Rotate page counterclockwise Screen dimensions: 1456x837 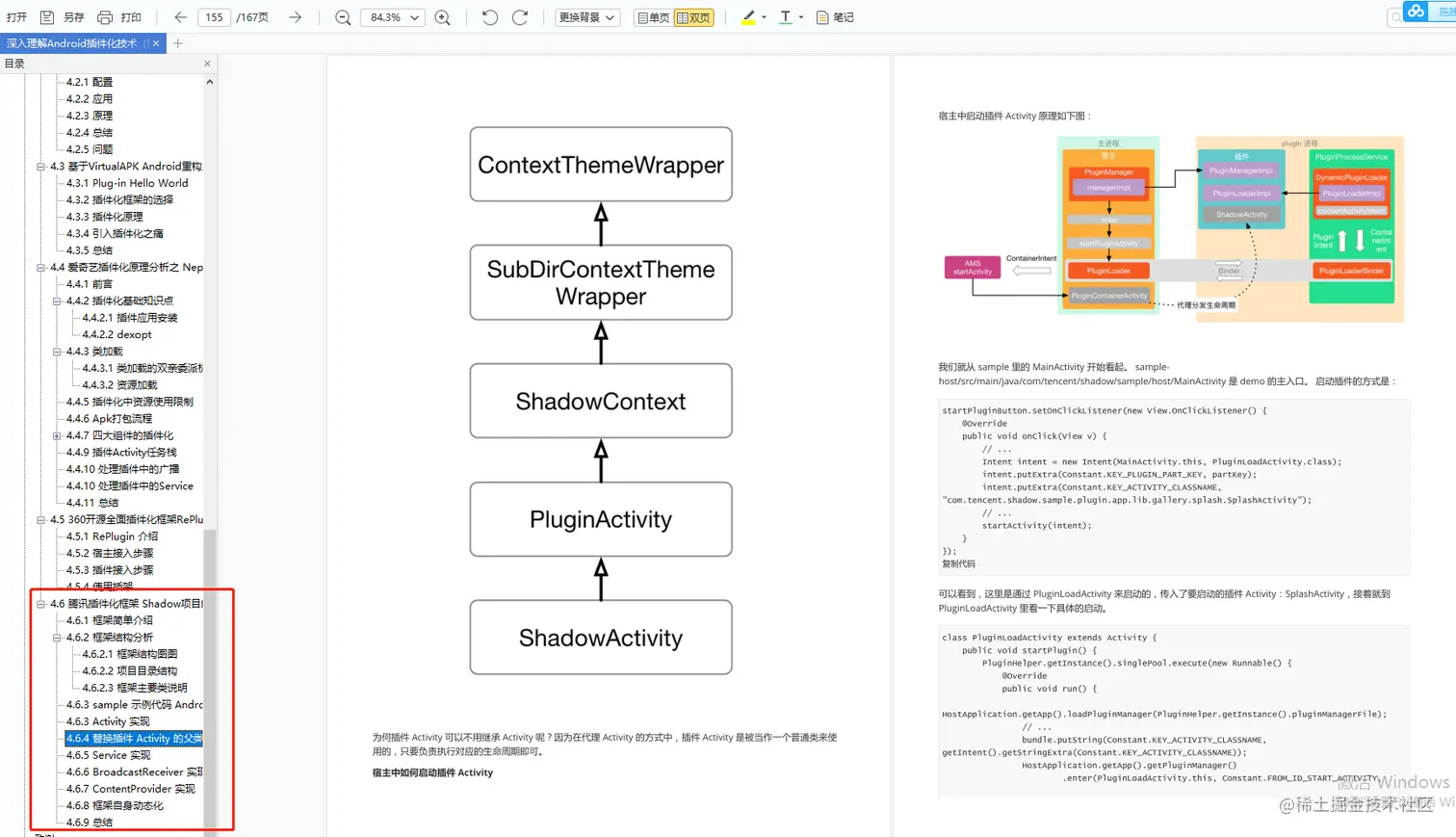490,17
